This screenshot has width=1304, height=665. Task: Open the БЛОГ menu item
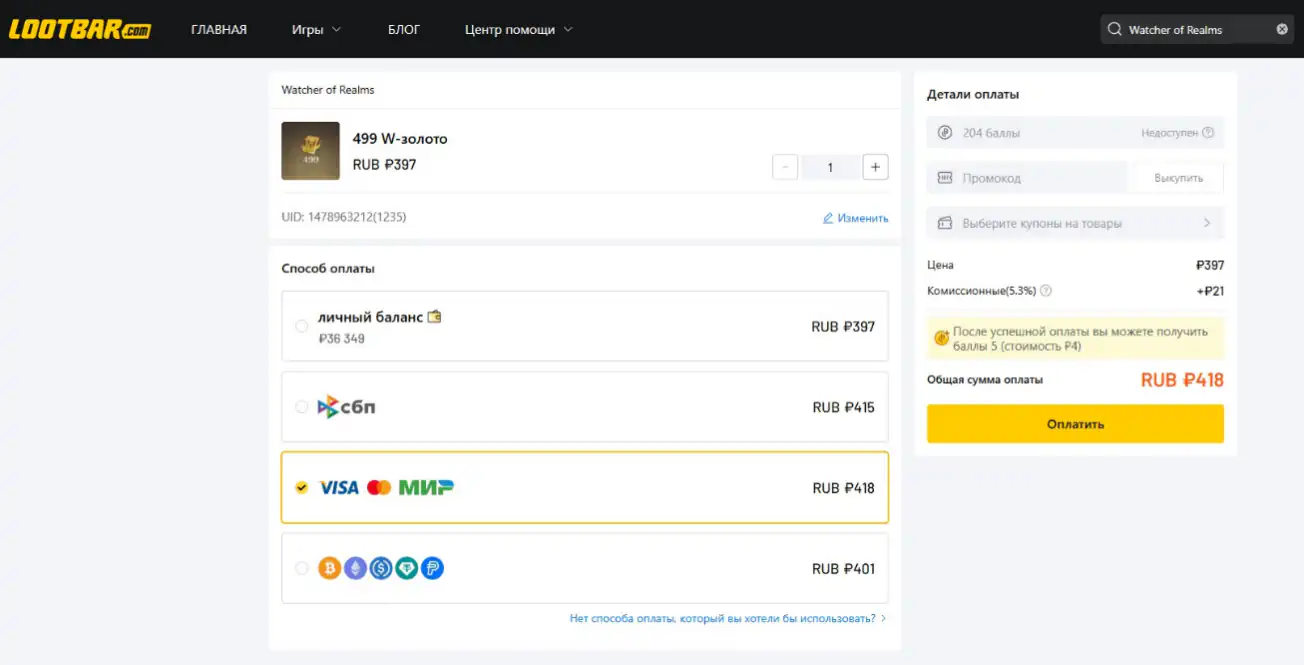coord(404,29)
